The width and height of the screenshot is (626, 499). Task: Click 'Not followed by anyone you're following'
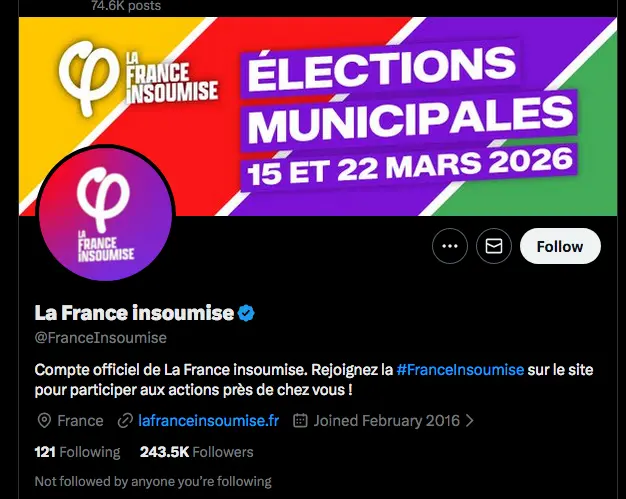click(153, 482)
